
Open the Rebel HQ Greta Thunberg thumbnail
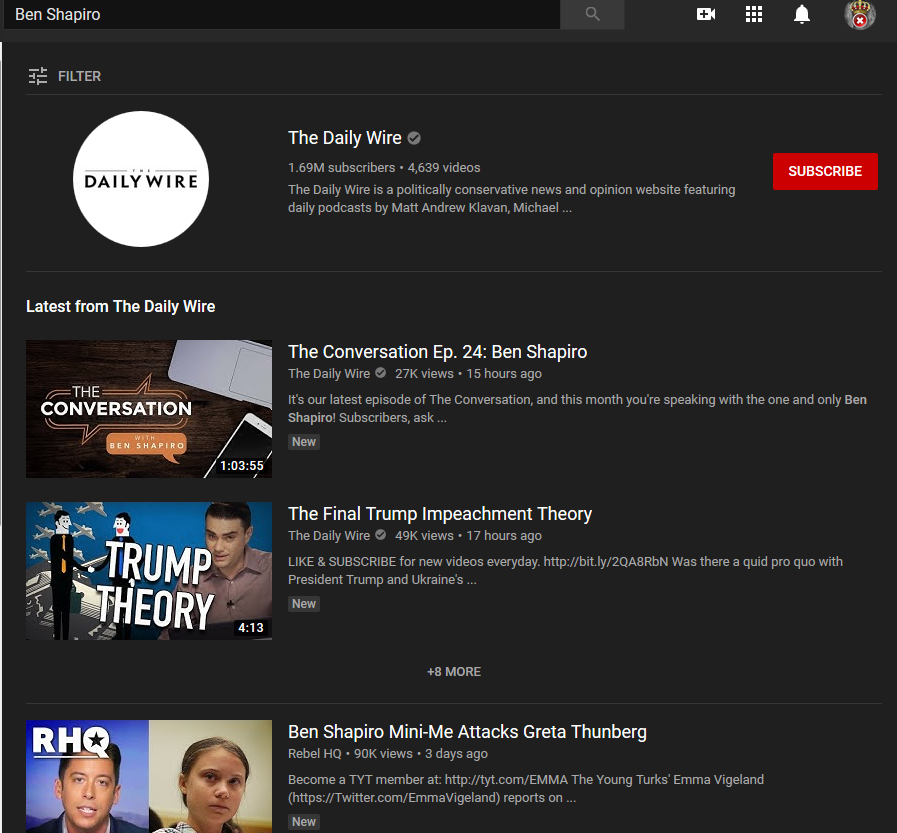click(x=149, y=776)
